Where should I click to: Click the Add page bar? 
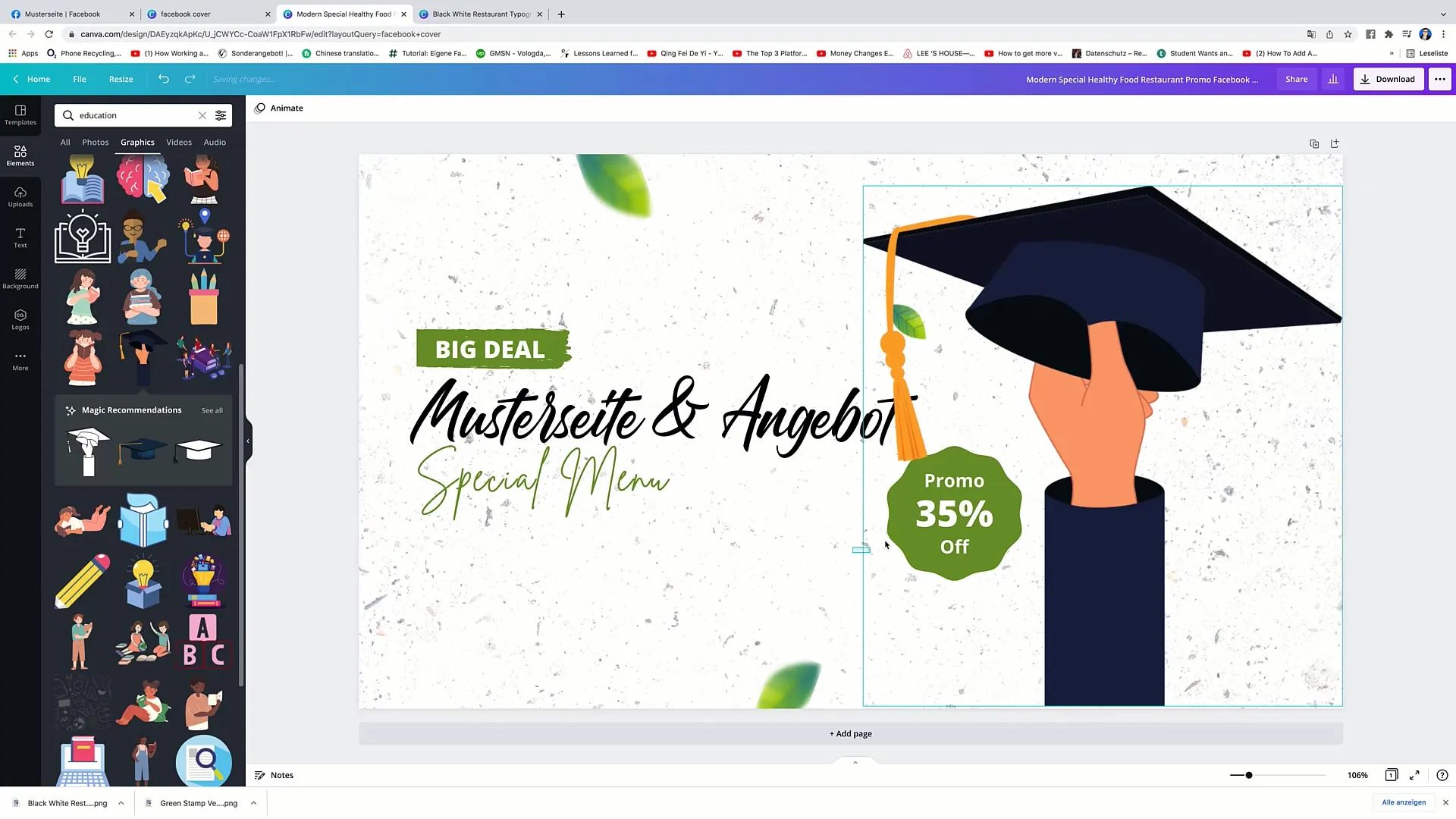point(850,733)
